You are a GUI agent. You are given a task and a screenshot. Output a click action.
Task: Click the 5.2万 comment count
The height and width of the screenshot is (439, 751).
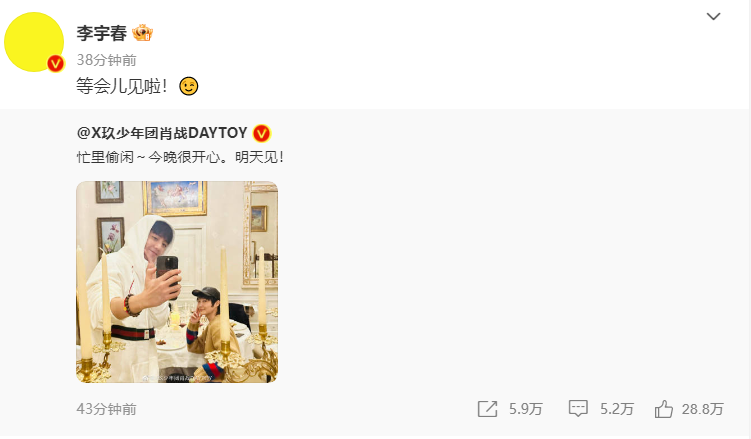(616, 409)
